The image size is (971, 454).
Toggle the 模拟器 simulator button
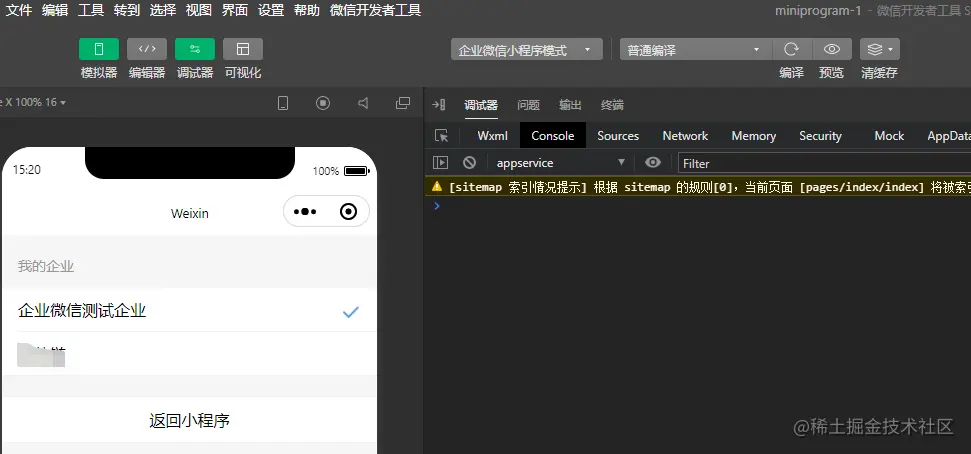click(98, 49)
